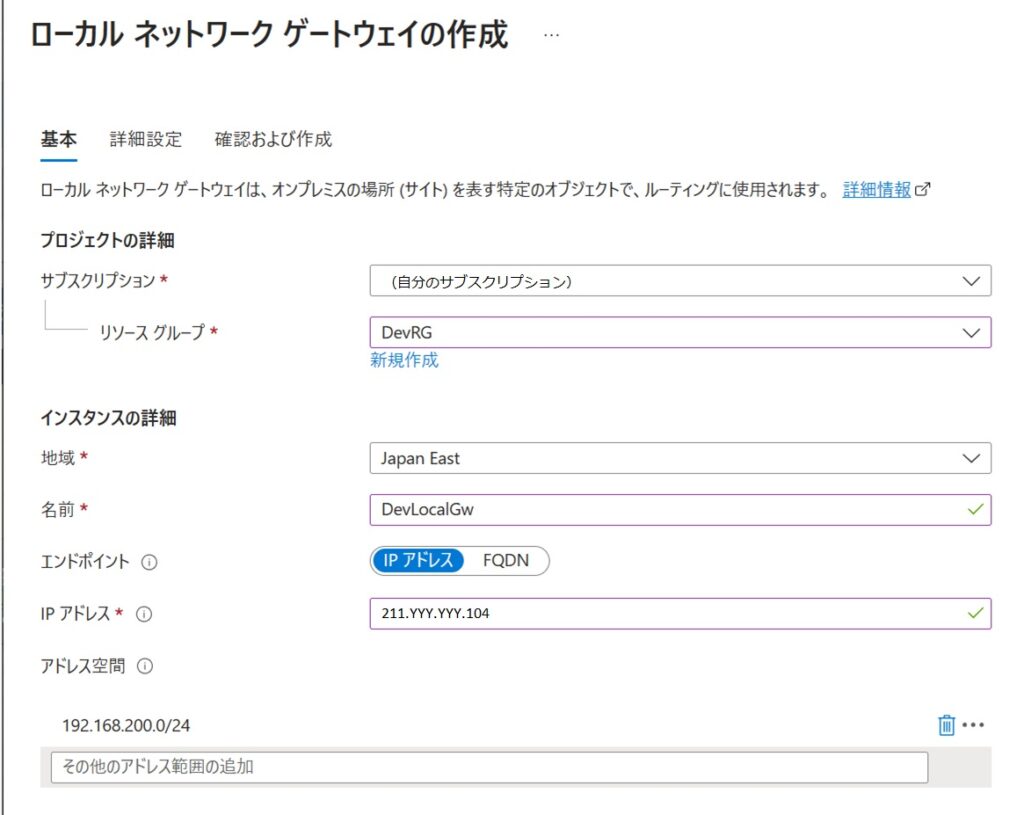The width and height of the screenshot is (1024, 815).
Task: Click the プロジェクトの詳細 heading
Action: coord(107,240)
